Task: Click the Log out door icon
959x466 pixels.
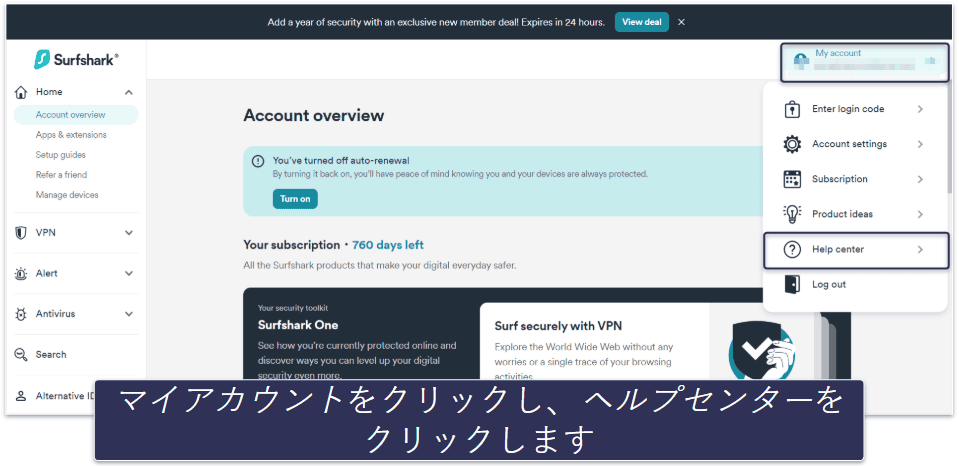Action: click(792, 284)
